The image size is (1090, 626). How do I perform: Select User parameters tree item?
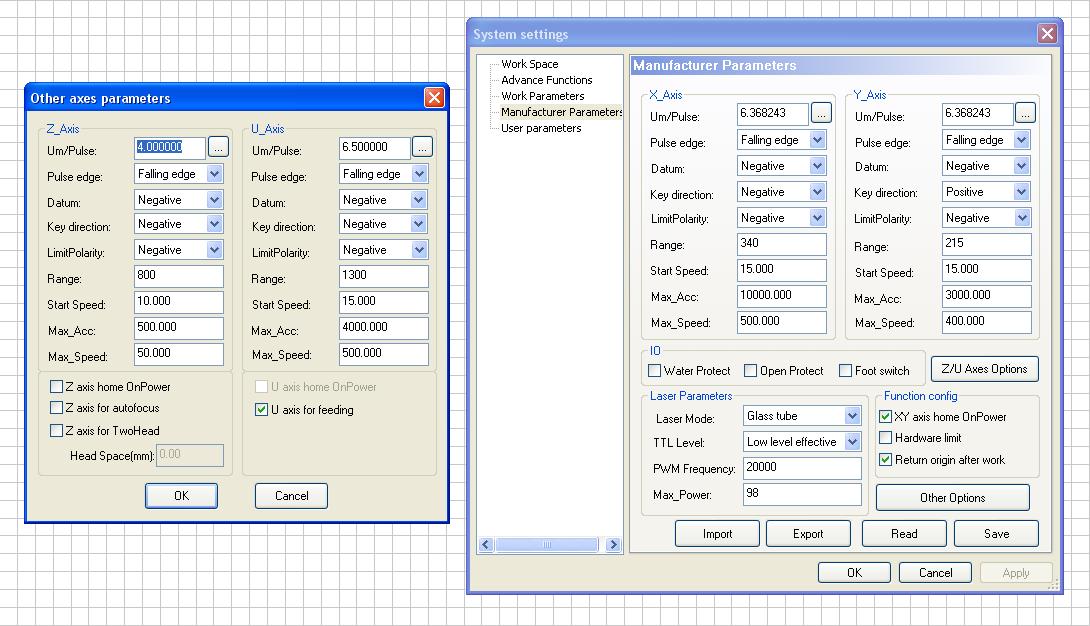[x=541, y=128]
